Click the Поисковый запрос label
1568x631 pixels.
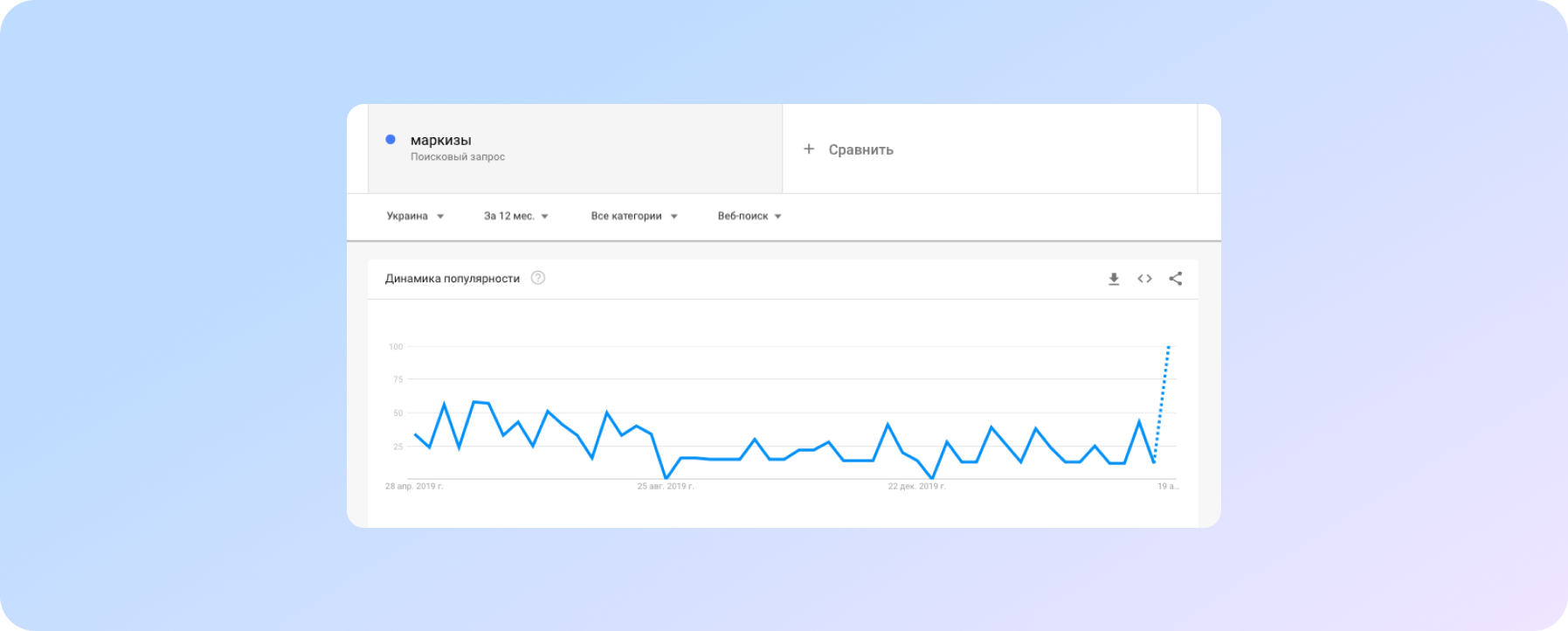(x=458, y=157)
